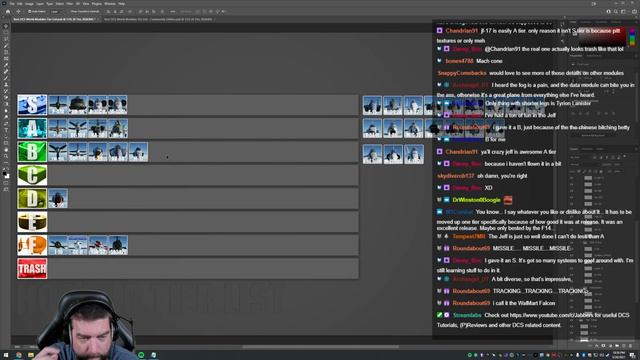Select the Brush tool
Screen dimensions: 640x360
pyautogui.click(x=6, y=78)
